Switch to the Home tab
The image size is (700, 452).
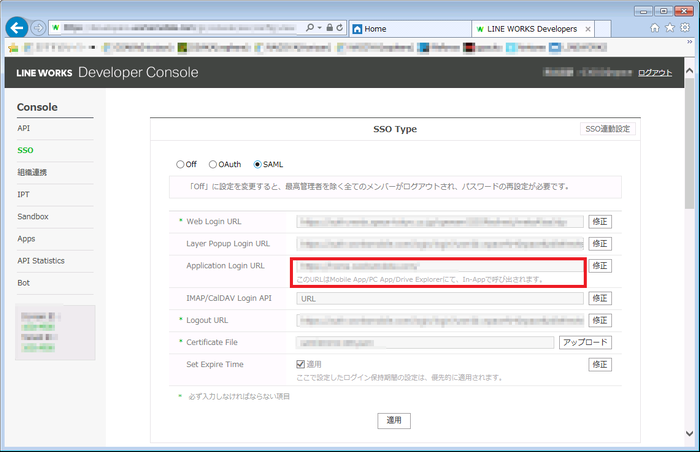click(410, 29)
